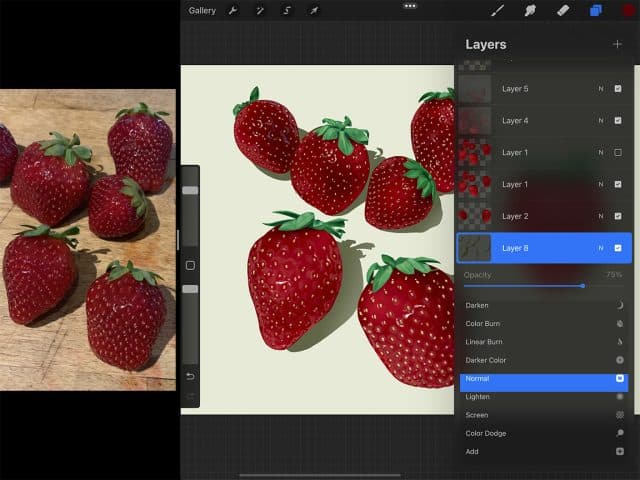Toggle visibility of Layer 2
Image resolution: width=640 pixels, height=480 pixels.
[x=618, y=216]
